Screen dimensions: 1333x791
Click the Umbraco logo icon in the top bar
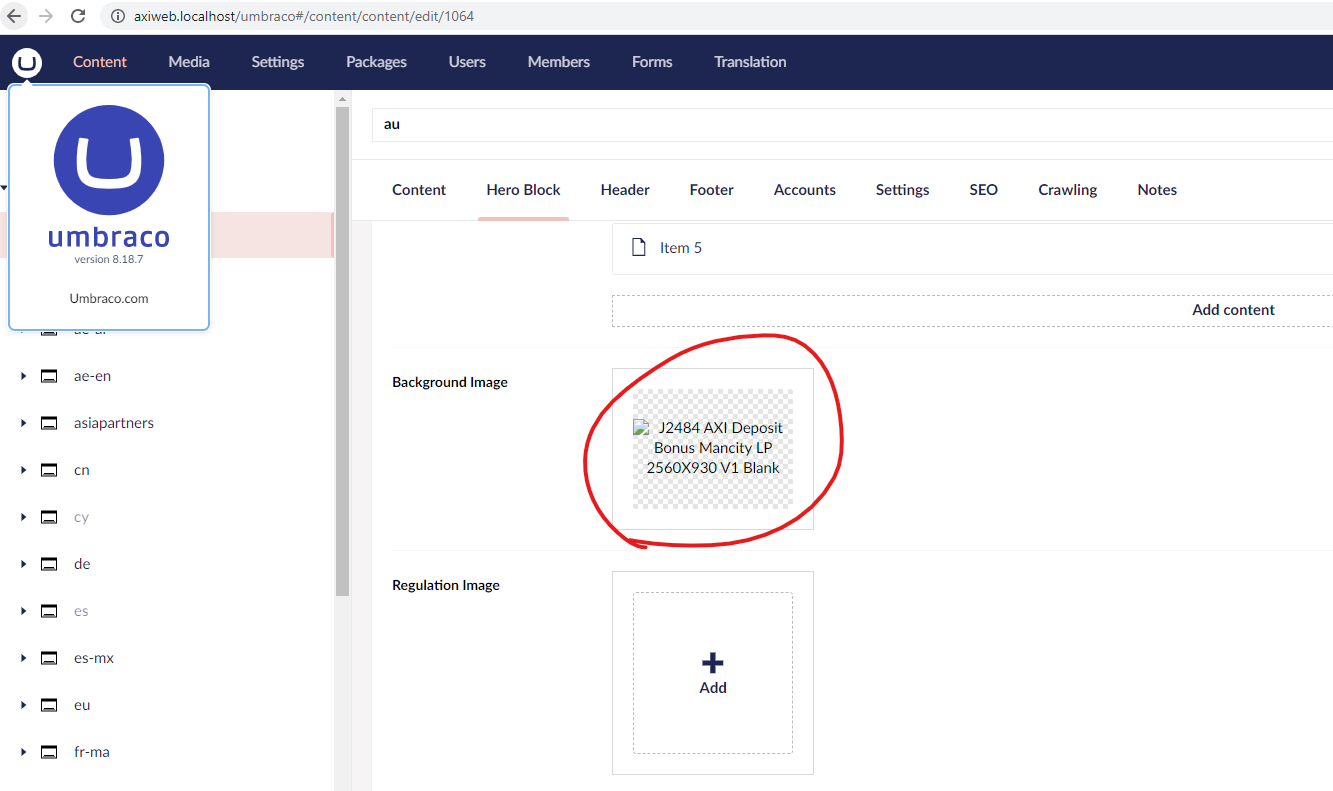pyautogui.click(x=26, y=62)
